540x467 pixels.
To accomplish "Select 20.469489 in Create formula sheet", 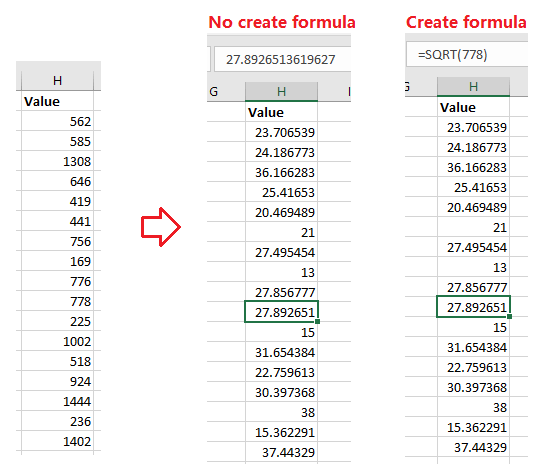I will coord(474,207).
